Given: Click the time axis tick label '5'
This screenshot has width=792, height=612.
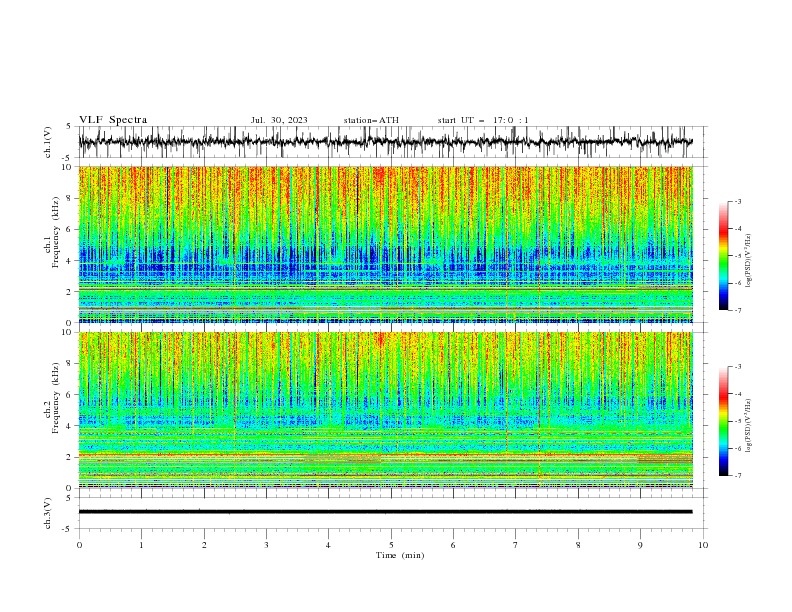Looking at the screenshot, I should [391, 545].
